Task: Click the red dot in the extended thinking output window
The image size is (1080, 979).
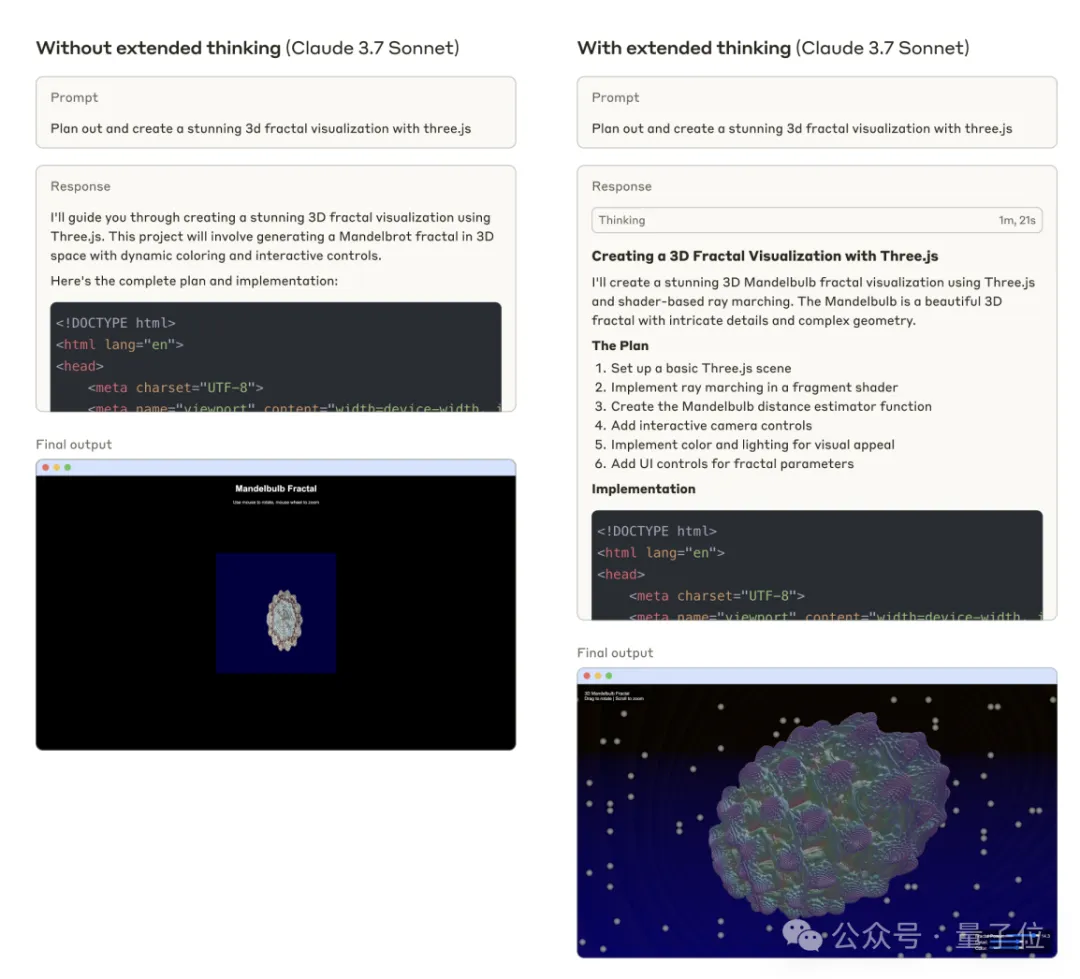Action: 587,676
